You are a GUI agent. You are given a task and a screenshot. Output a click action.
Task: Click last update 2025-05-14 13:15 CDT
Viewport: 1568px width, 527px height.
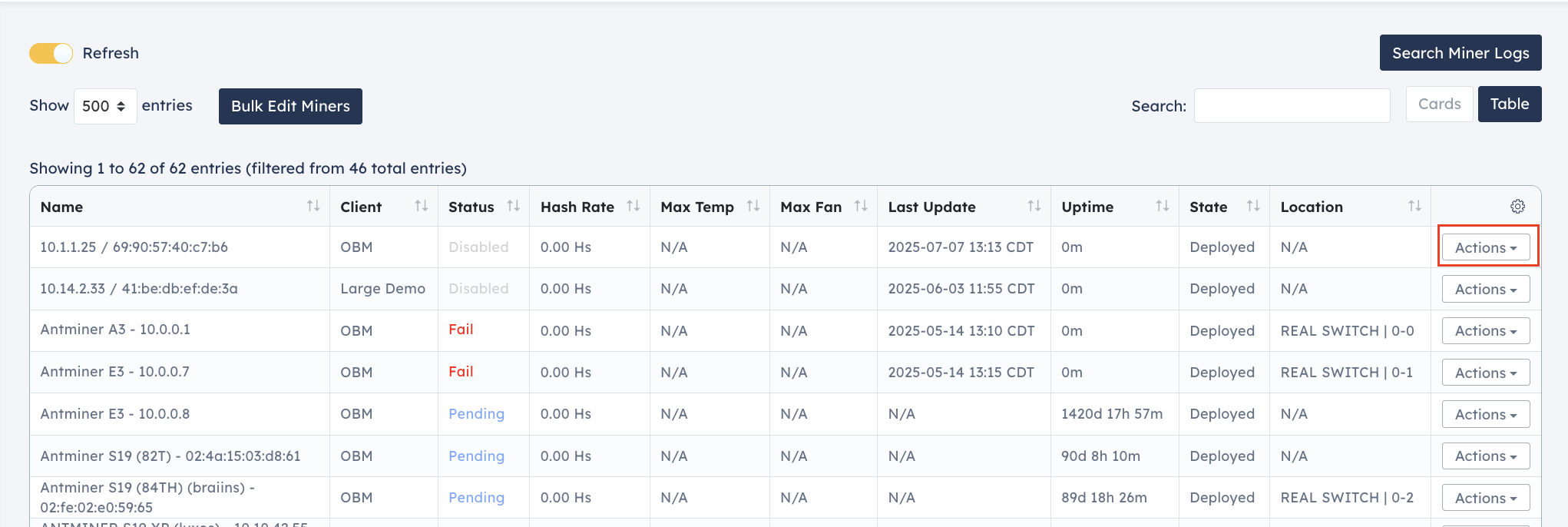(961, 373)
